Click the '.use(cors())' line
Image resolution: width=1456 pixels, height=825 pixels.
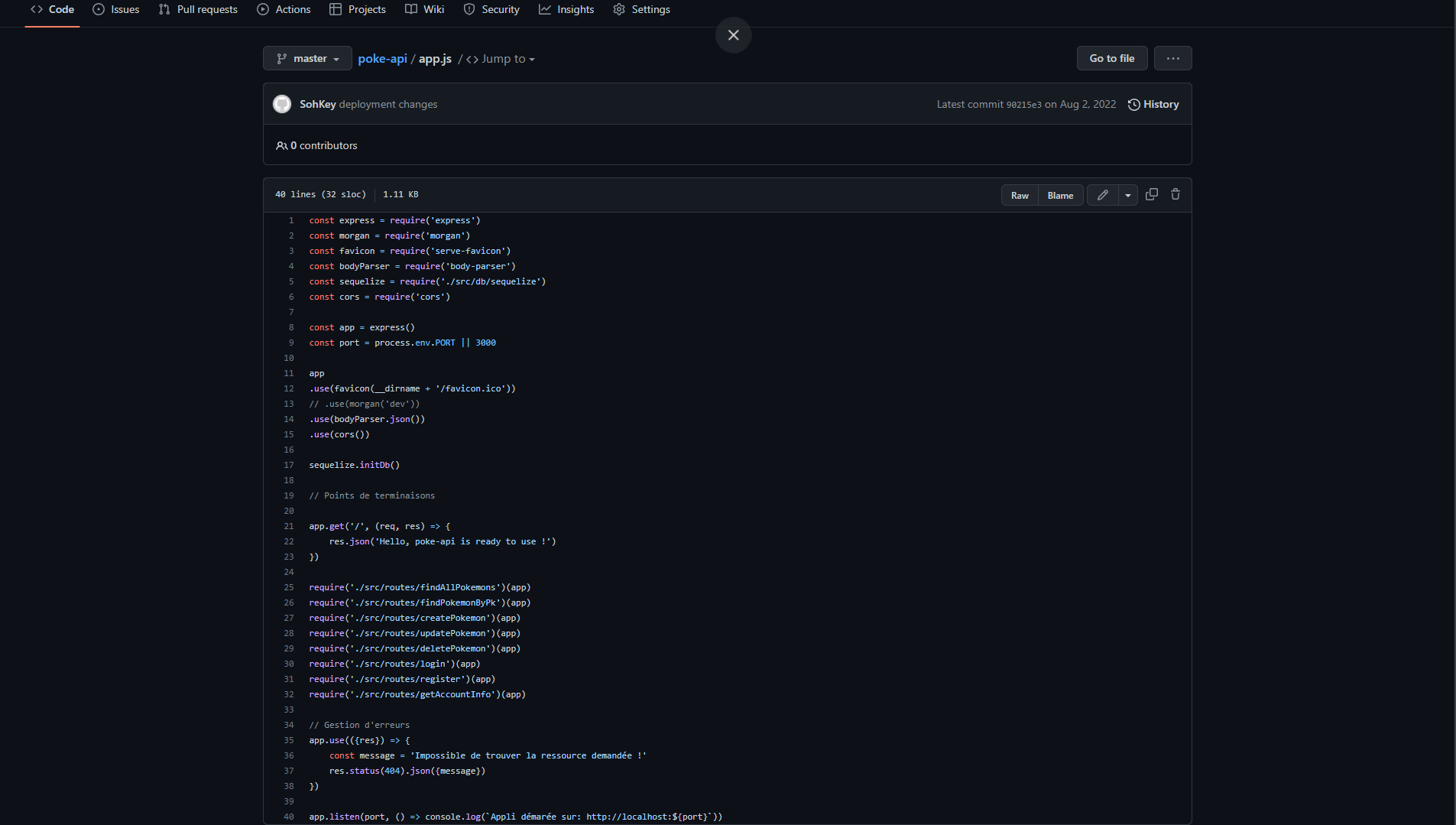click(x=339, y=434)
